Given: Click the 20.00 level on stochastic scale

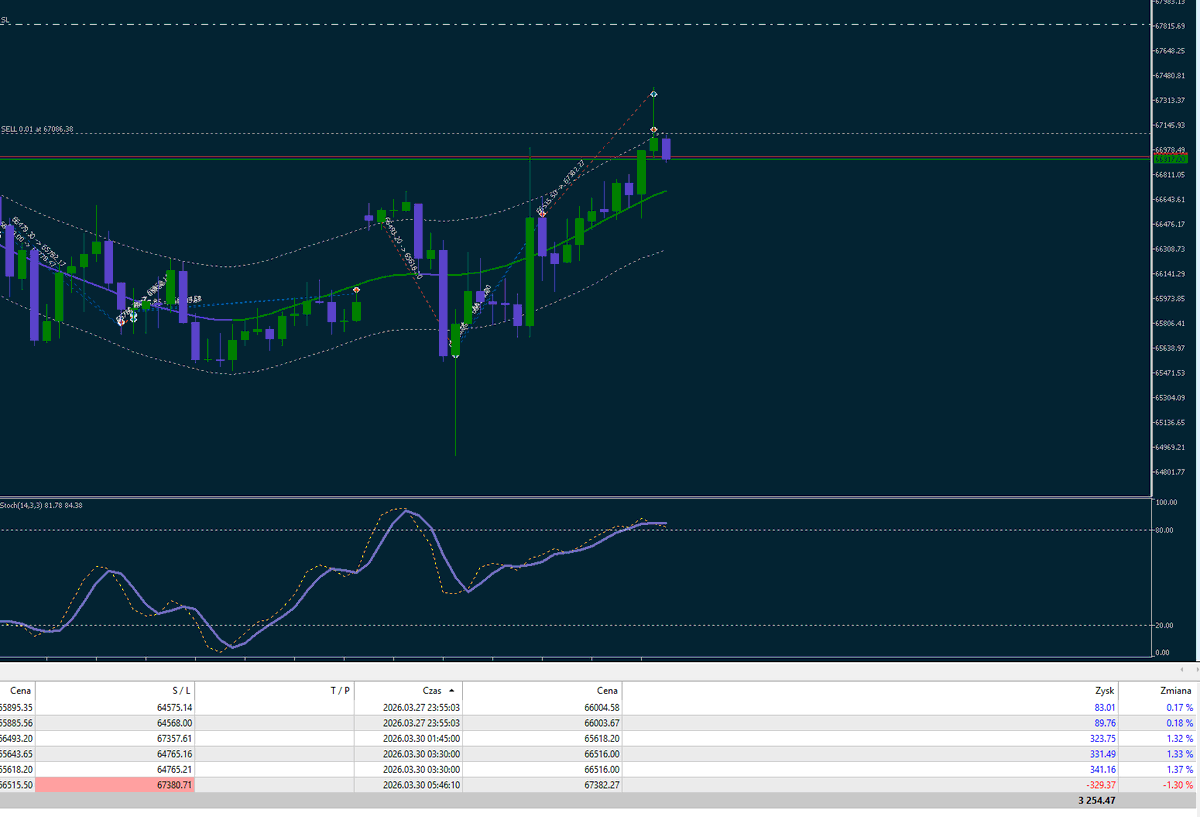Looking at the screenshot, I should tap(1165, 625).
